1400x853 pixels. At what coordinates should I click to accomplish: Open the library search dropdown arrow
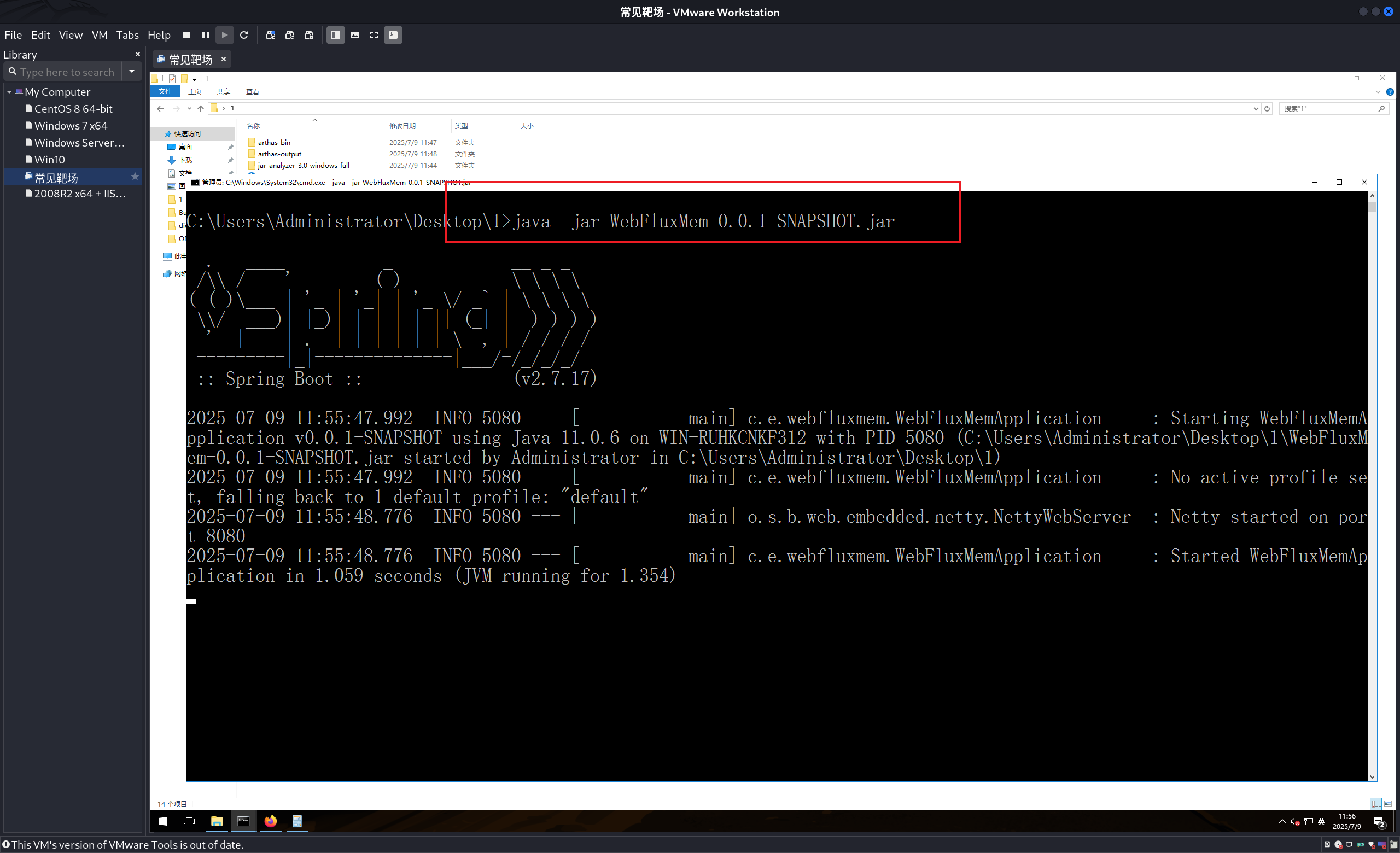coord(132,72)
